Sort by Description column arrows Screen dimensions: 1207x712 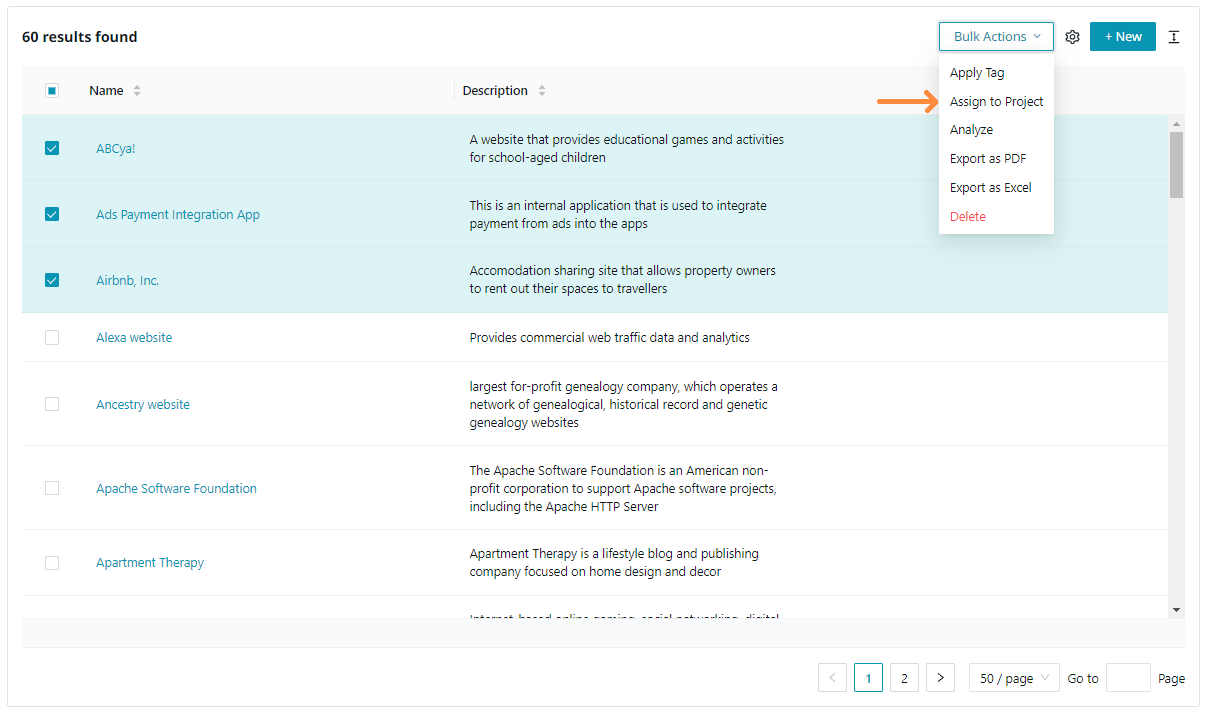point(542,91)
